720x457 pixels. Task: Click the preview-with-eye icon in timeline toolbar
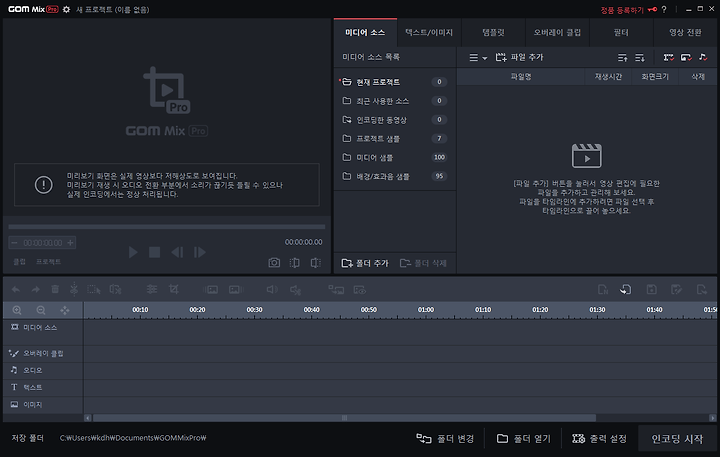click(360, 290)
